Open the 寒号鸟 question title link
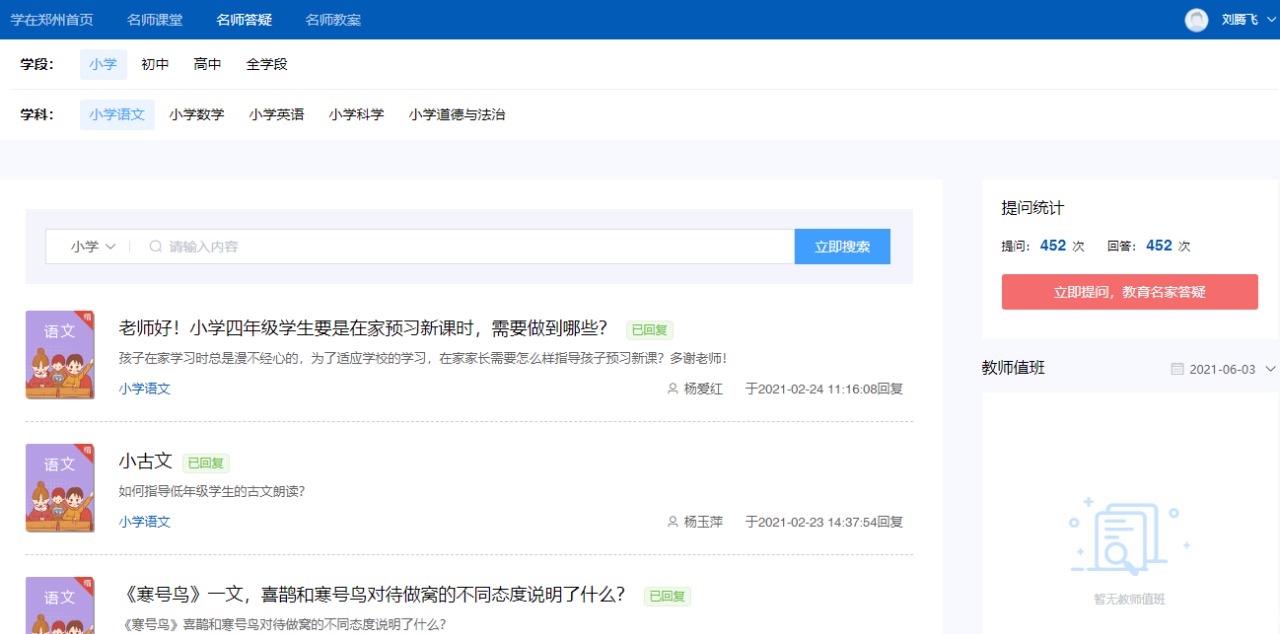Image resolution: width=1280 pixels, height=634 pixels. click(372, 595)
